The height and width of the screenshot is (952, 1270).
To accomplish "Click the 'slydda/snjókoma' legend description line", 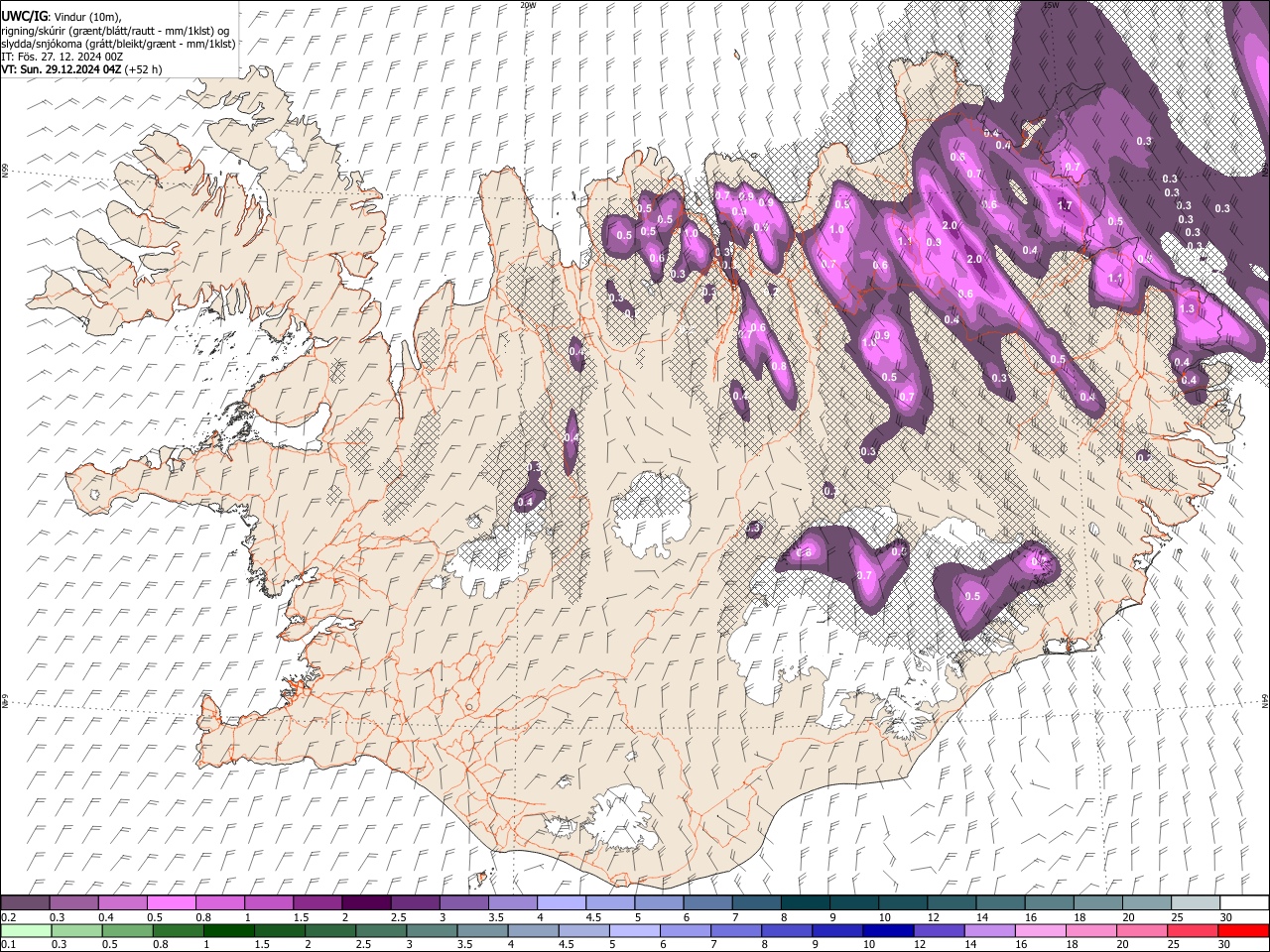I will [118, 44].
